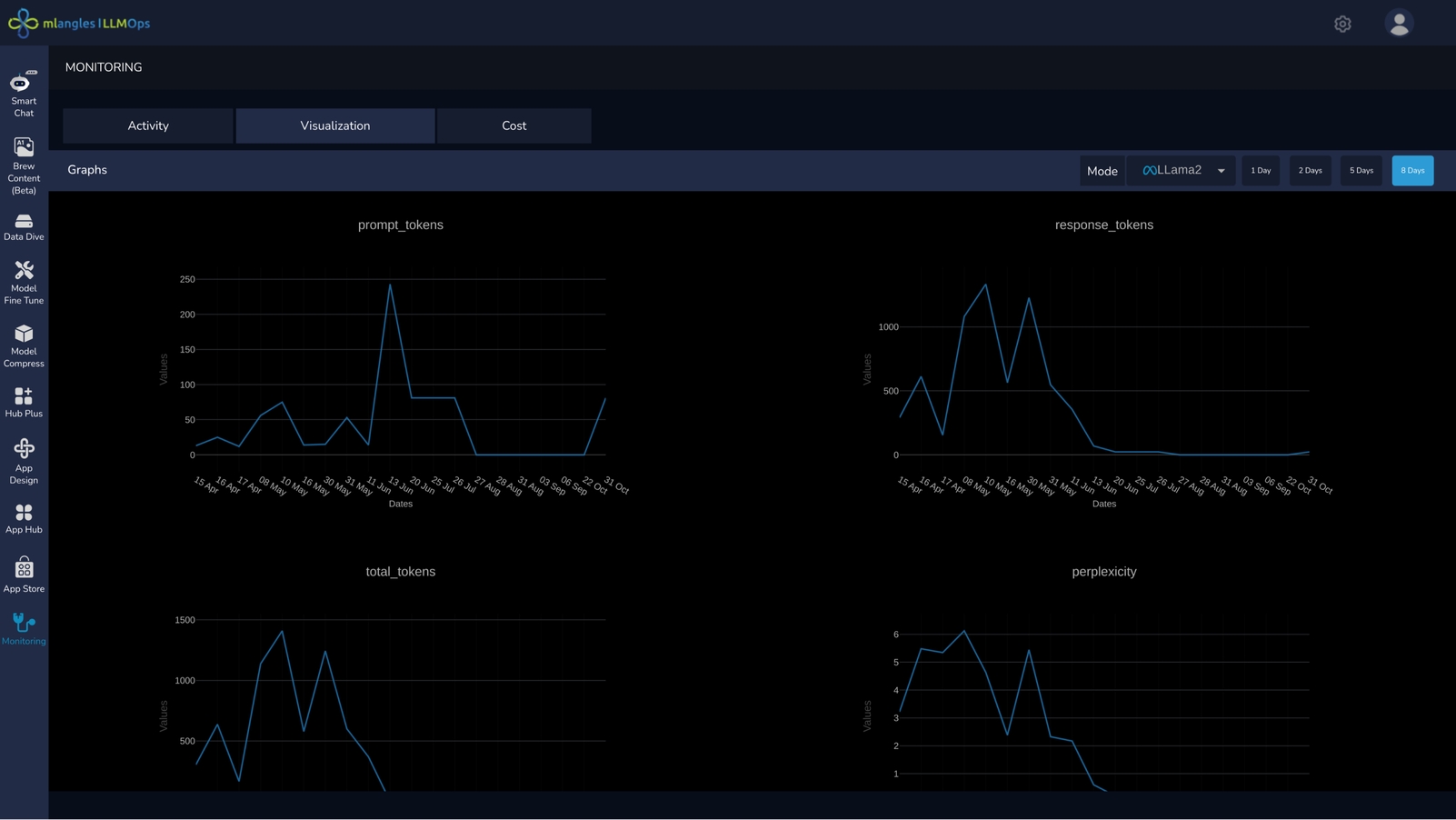Open the user profile avatar

tap(1399, 23)
